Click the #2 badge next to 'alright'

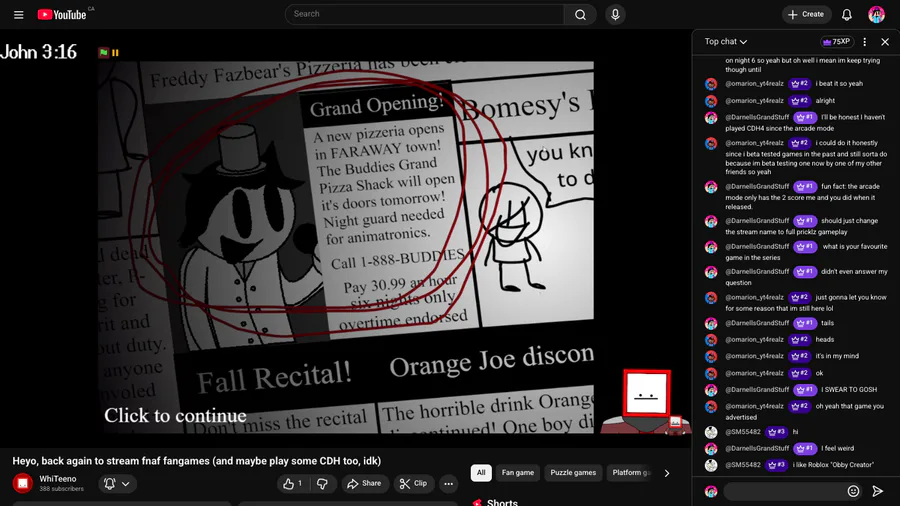click(x=799, y=101)
